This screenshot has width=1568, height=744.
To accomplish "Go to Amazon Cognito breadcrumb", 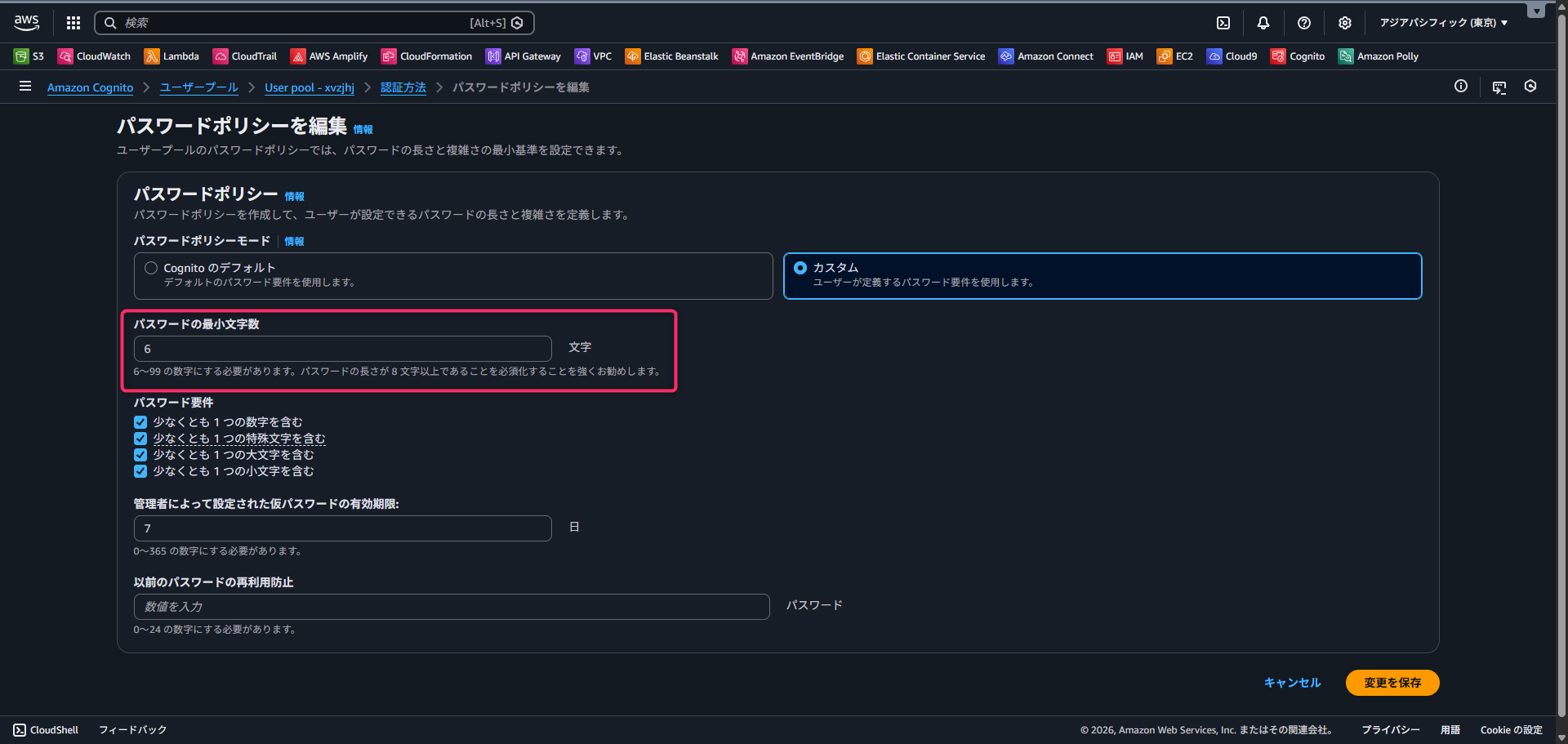I will (x=90, y=87).
